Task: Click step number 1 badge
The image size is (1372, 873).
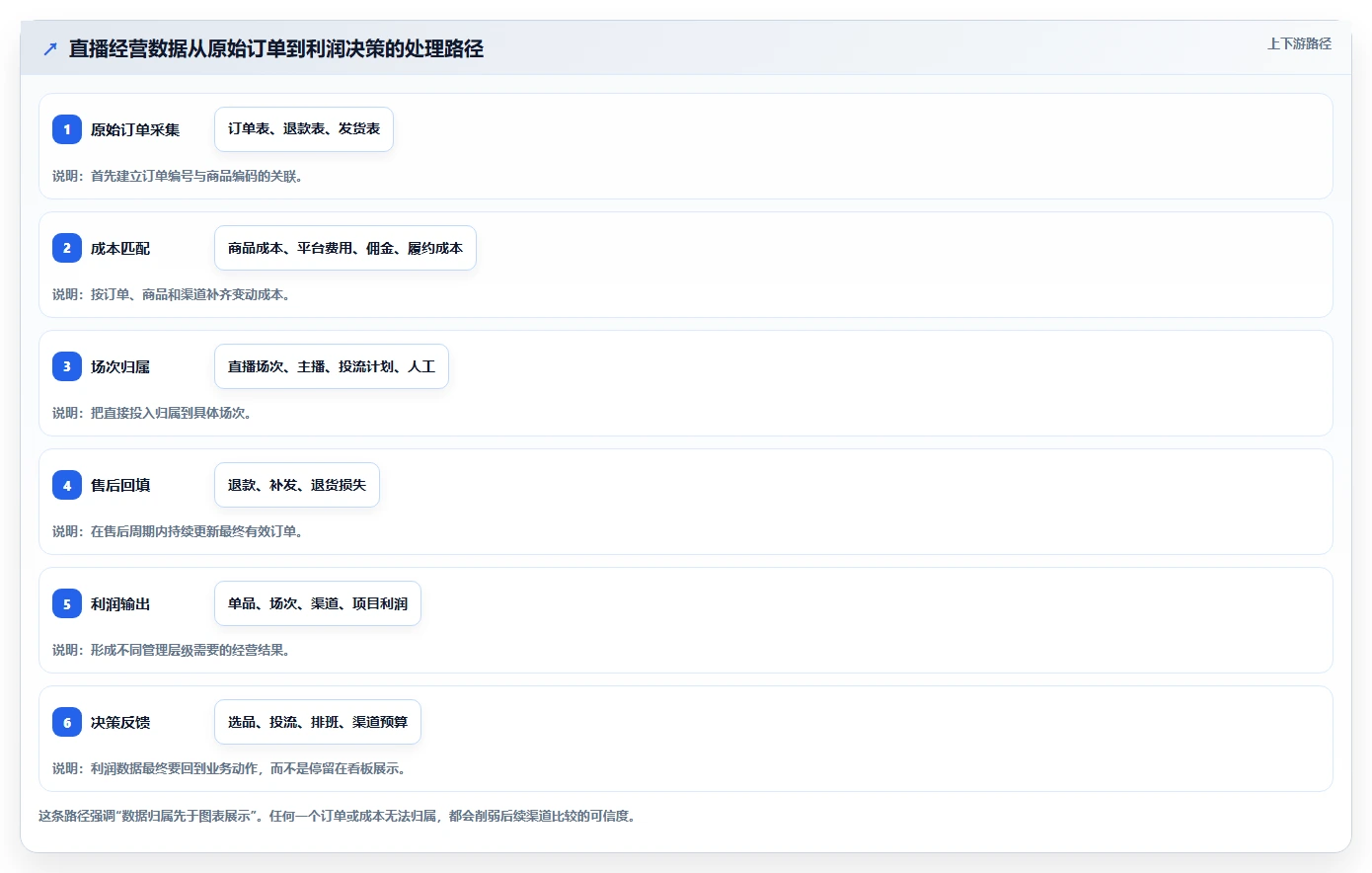Action: pyautogui.click(x=67, y=129)
